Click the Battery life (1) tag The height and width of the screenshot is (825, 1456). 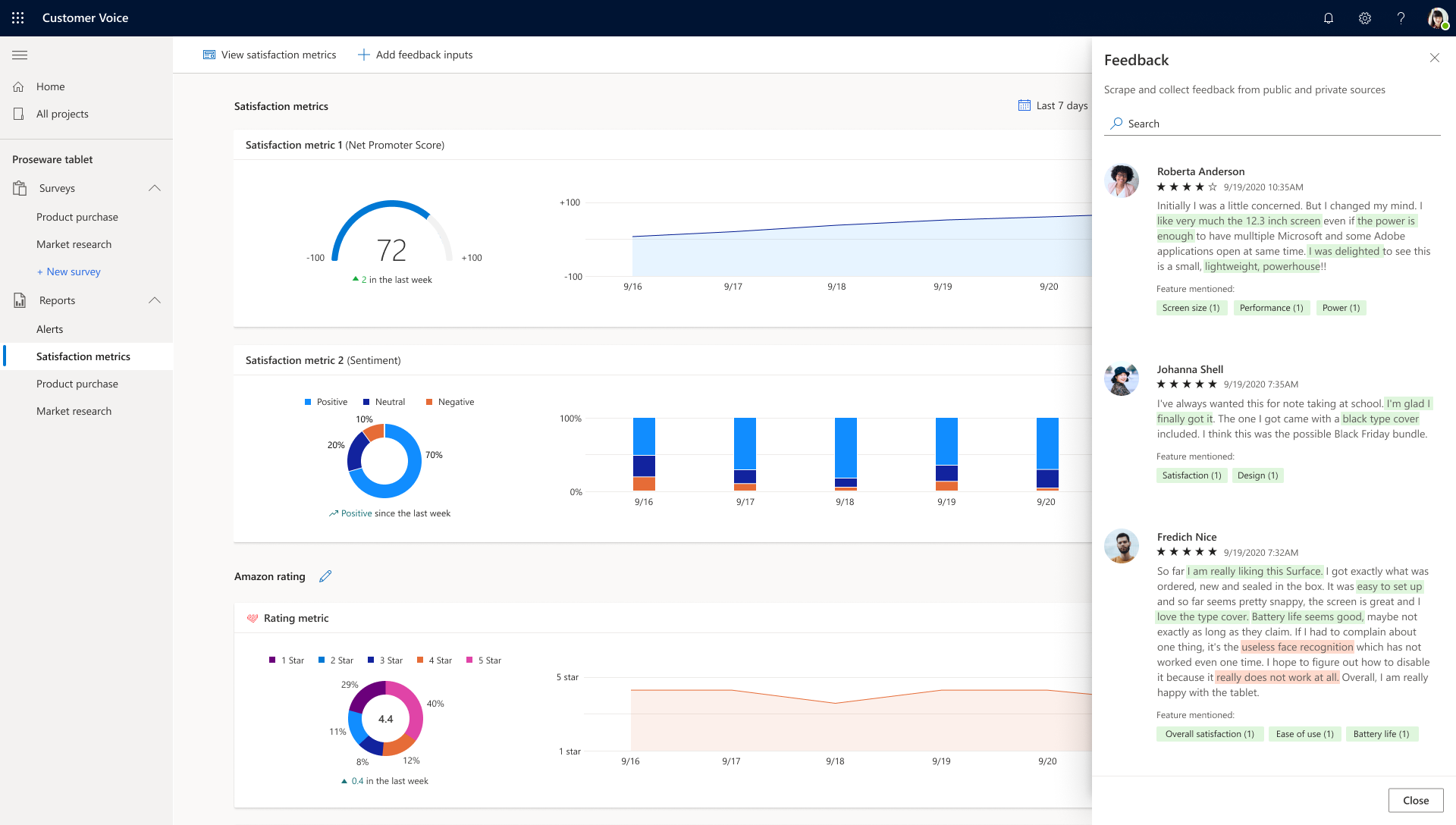[1381, 734]
